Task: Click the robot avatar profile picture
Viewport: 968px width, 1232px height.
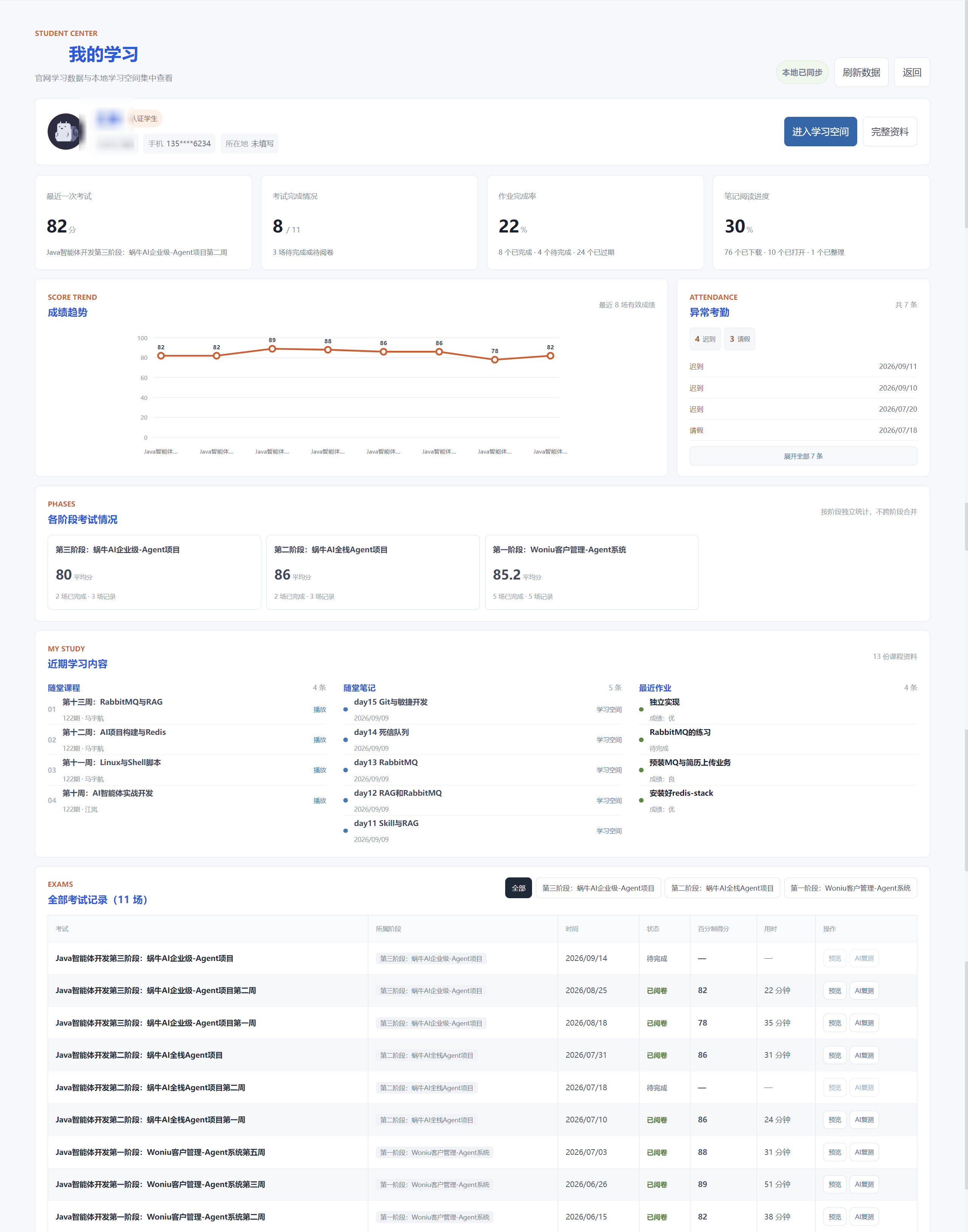Action: click(66, 132)
